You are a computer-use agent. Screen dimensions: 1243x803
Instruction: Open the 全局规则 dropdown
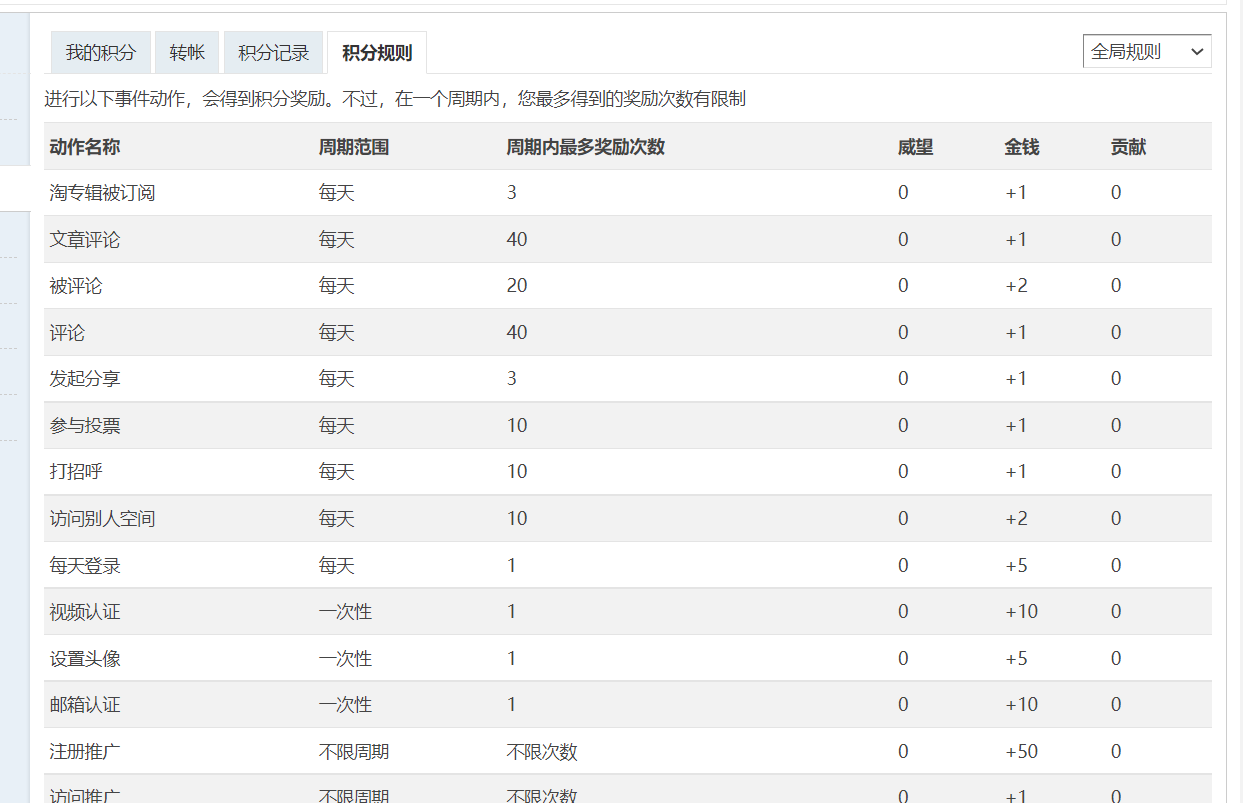1147,52
